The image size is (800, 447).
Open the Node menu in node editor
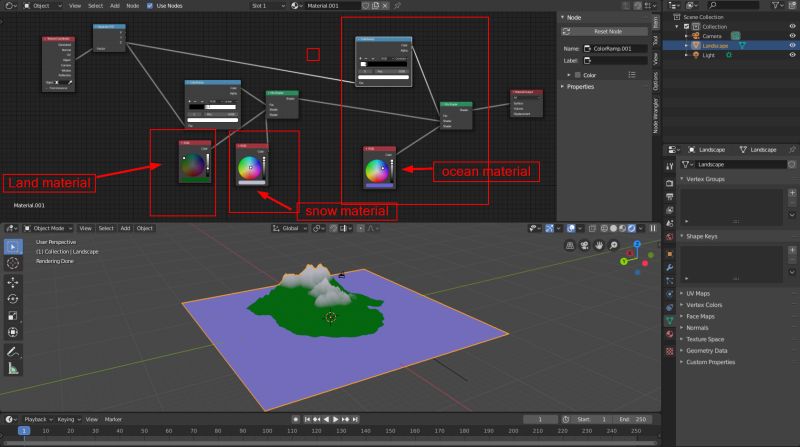coord(133,6)
